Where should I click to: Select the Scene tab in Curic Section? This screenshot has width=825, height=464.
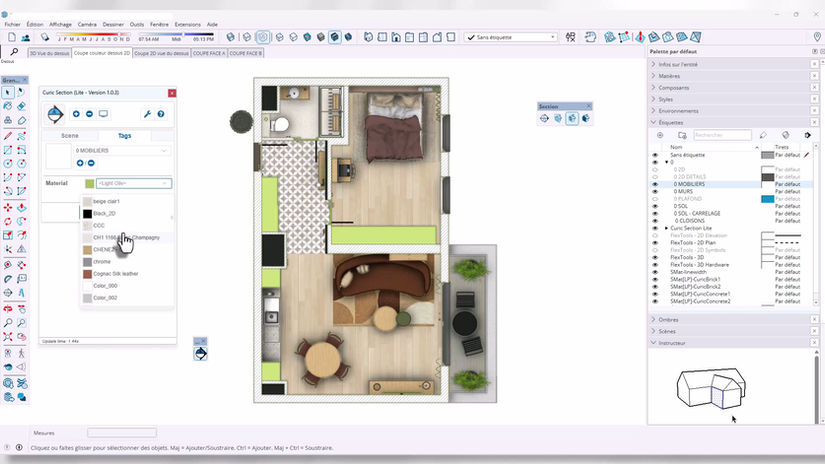pos(70,136)
